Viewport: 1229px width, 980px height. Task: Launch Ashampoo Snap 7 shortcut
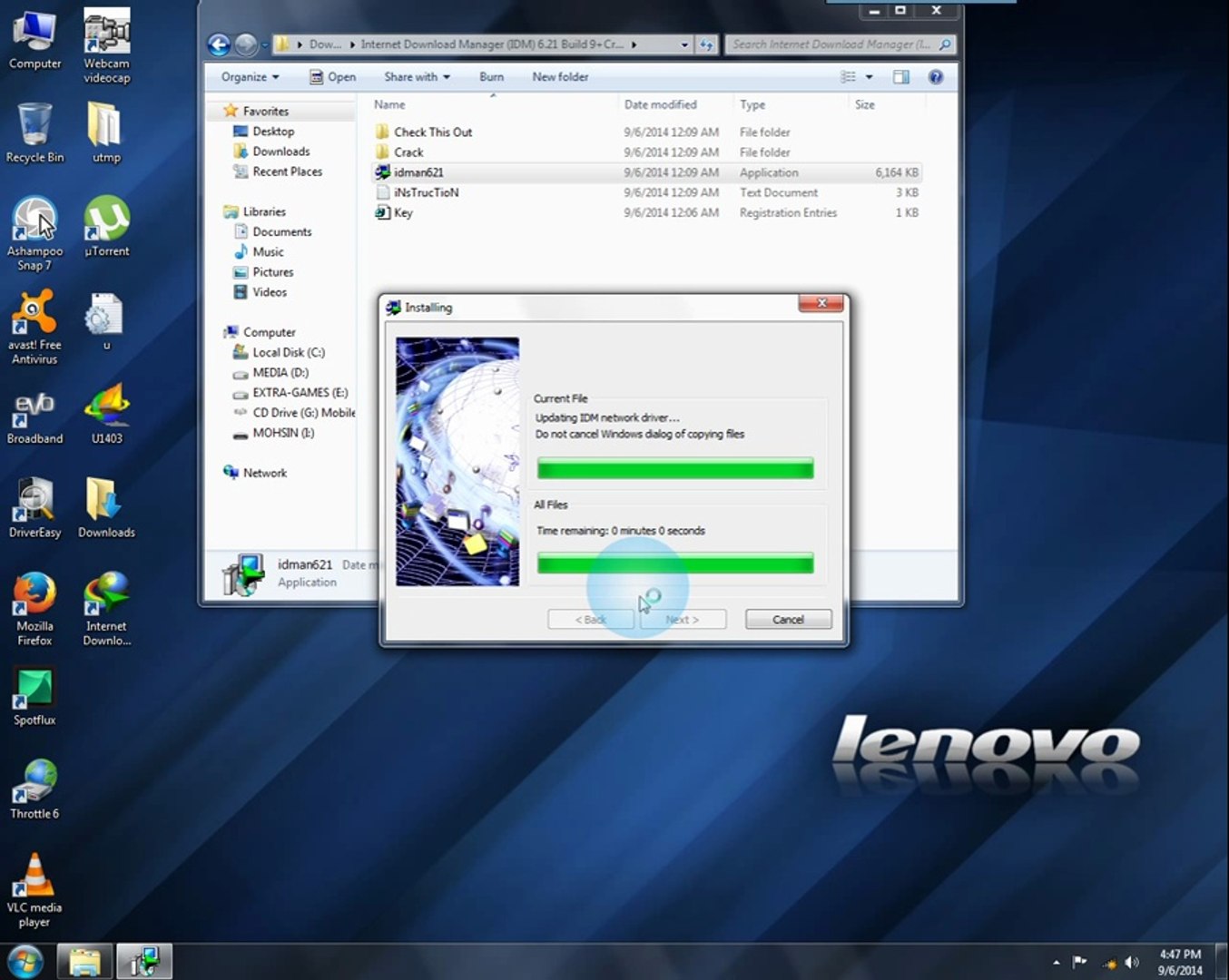[34, 234]
